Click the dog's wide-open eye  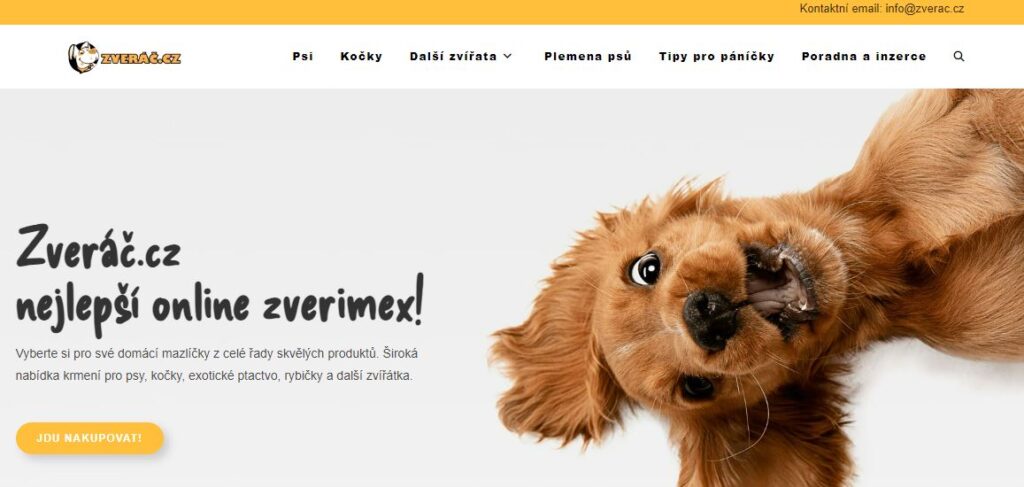[x=645, y=269]
